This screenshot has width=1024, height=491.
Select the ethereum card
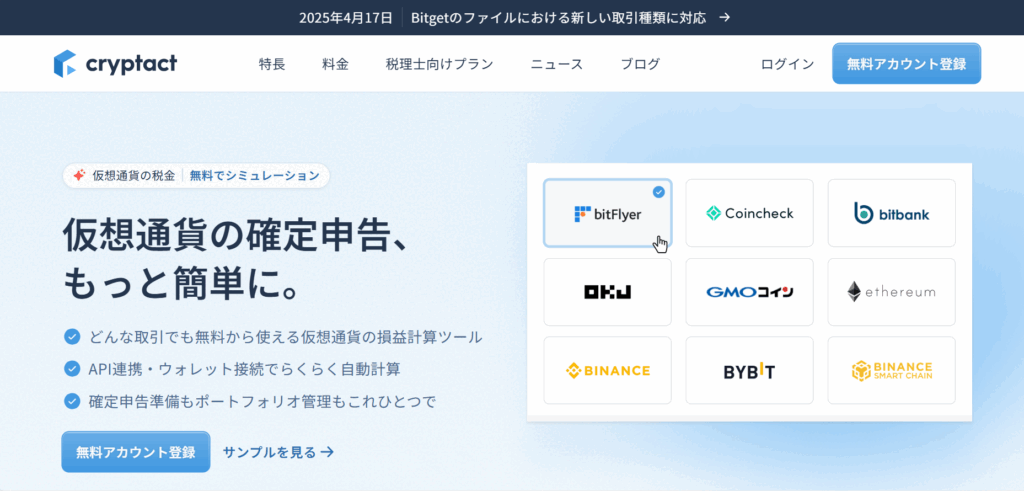click(891, 292)
